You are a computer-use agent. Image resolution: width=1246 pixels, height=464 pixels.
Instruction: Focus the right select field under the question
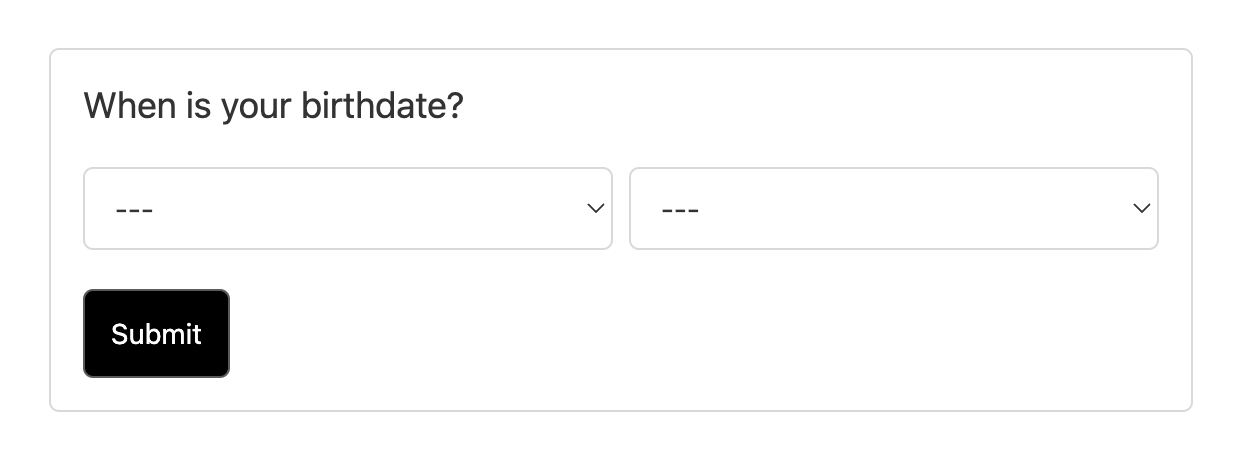tap(894, 208)
